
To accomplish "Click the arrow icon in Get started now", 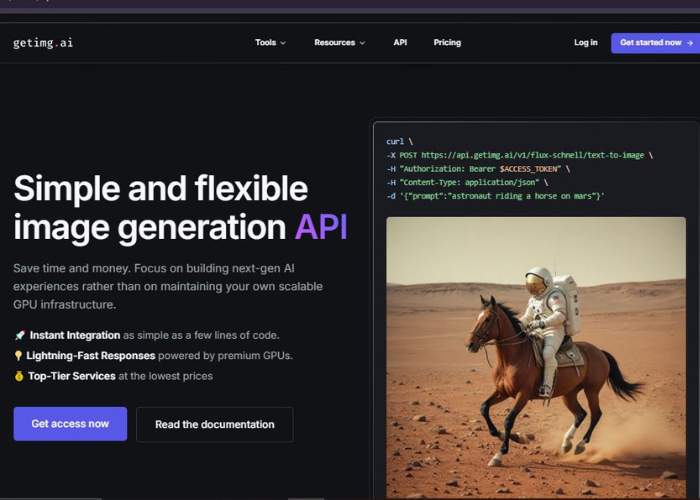I will pyautogui.click(x=690, y=43).
